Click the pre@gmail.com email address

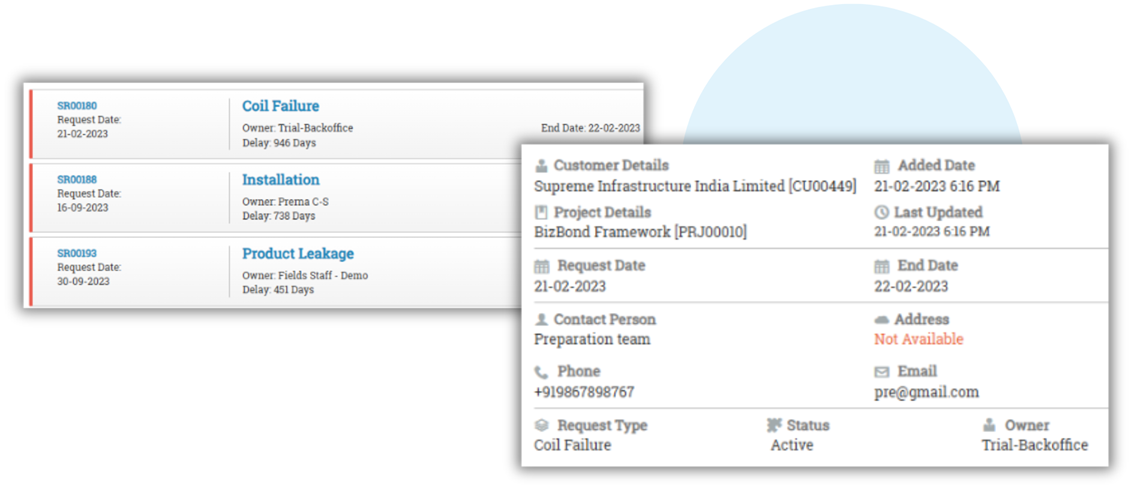(x=926, y=392)
